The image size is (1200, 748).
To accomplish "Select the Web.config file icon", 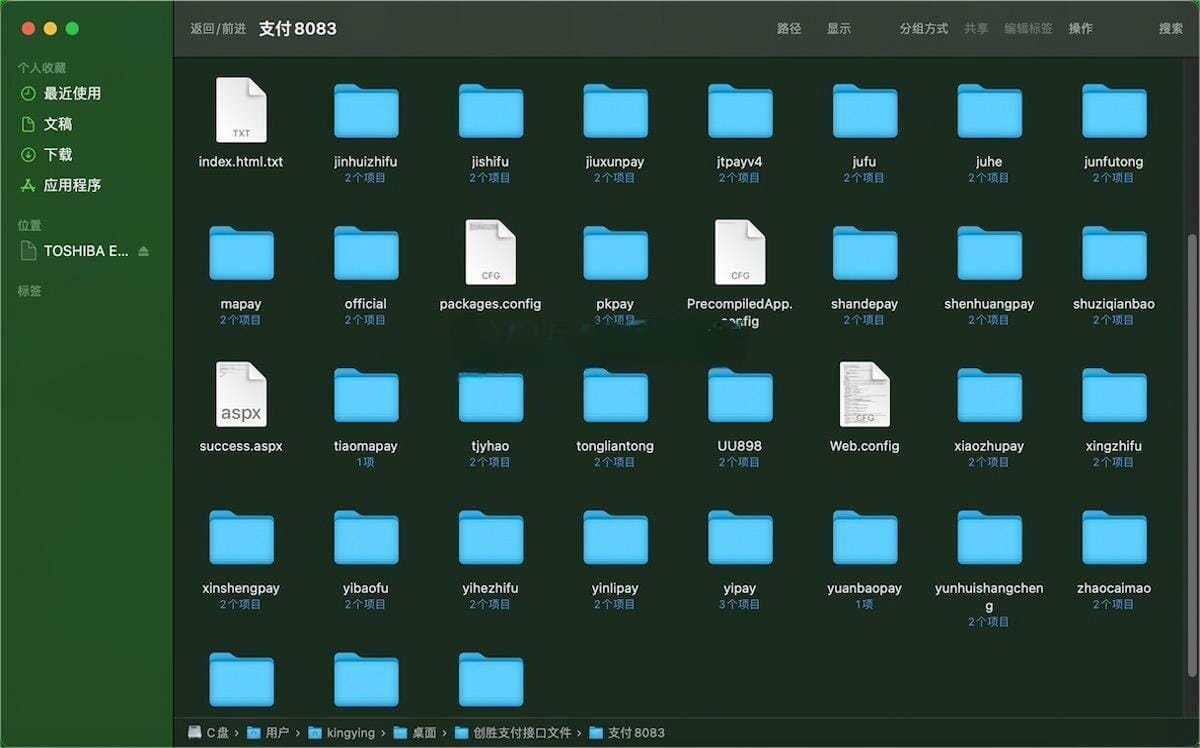I will 864,395.
